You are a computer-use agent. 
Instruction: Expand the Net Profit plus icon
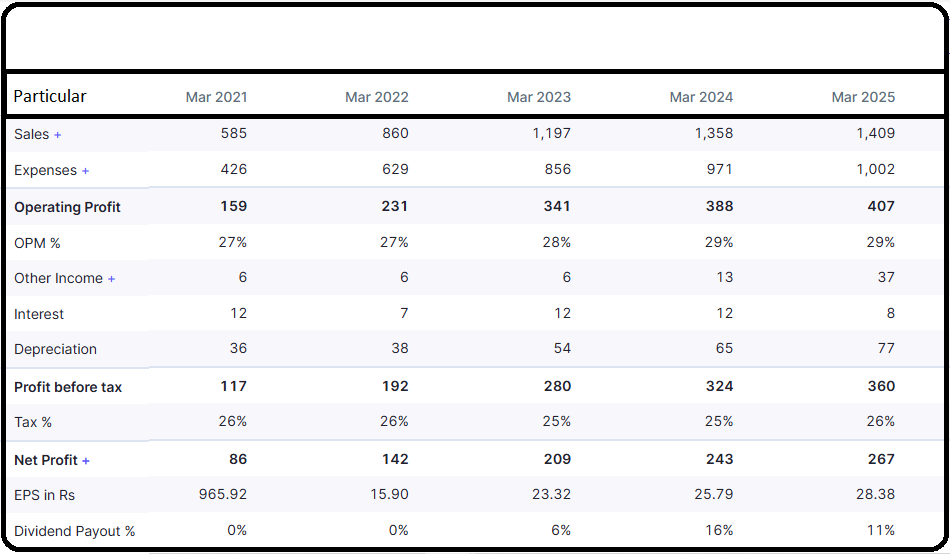[86, 461]
